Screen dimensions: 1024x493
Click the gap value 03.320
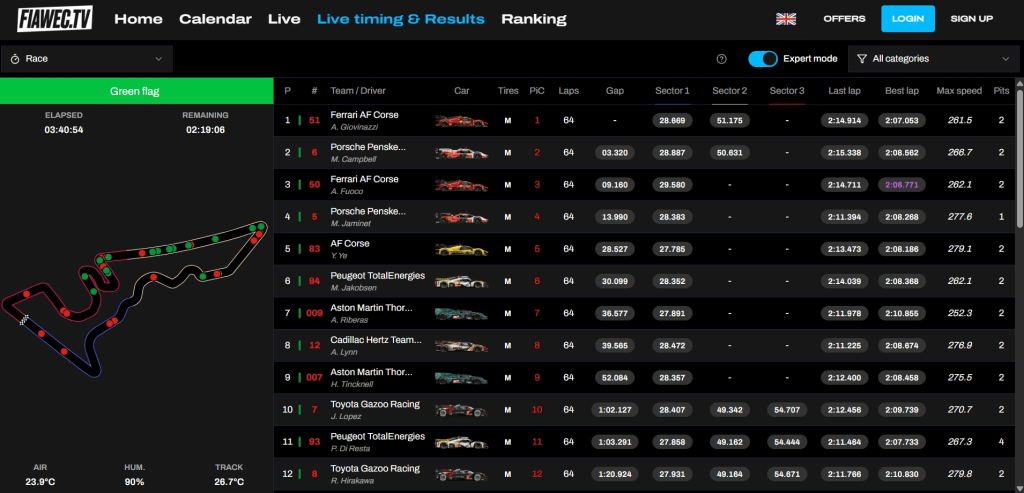pyautogui.click(x=615, y=153)
